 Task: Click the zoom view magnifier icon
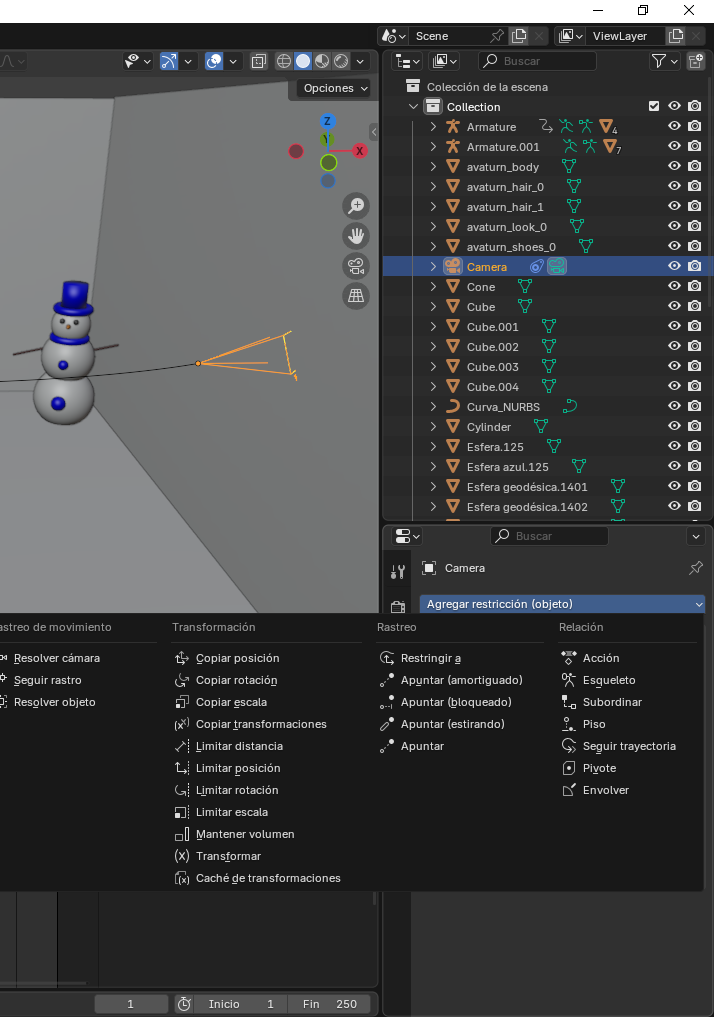tap(356, 206)
